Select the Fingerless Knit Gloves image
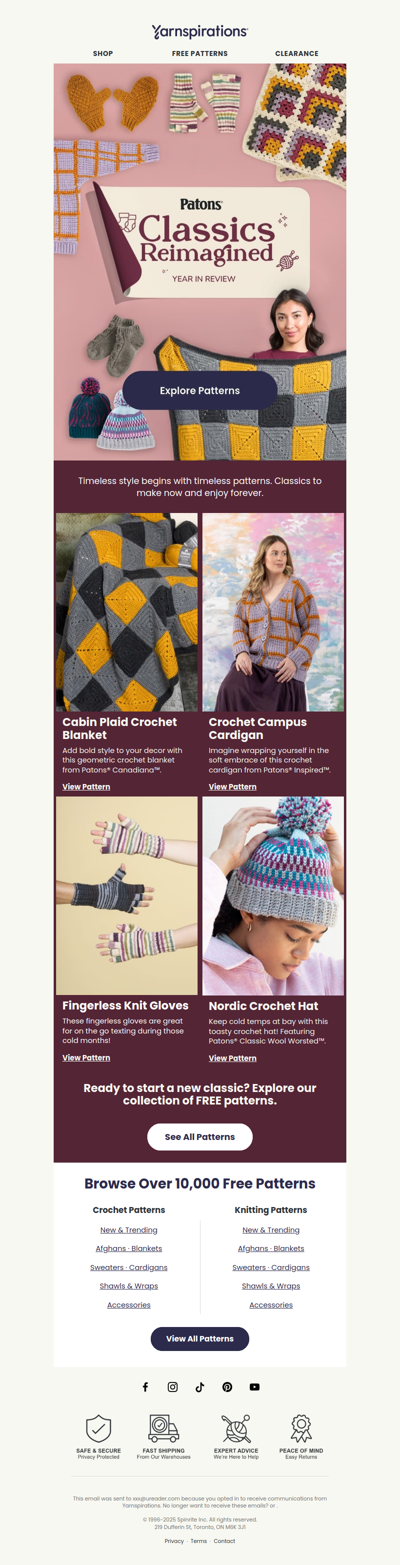Image resolution: width=400 pixels, height=1565 pixels. tap(127, 896)
